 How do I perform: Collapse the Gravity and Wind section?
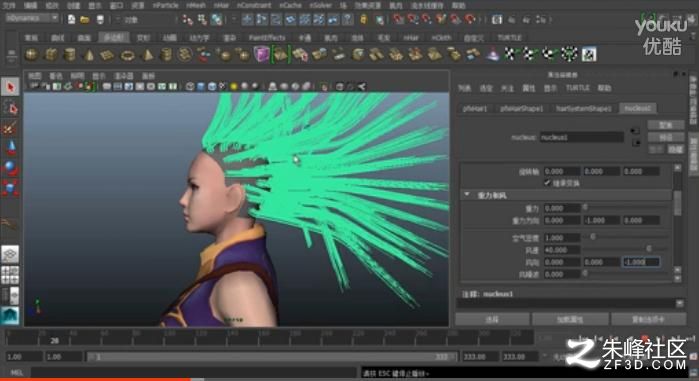[x=467, y=195]
